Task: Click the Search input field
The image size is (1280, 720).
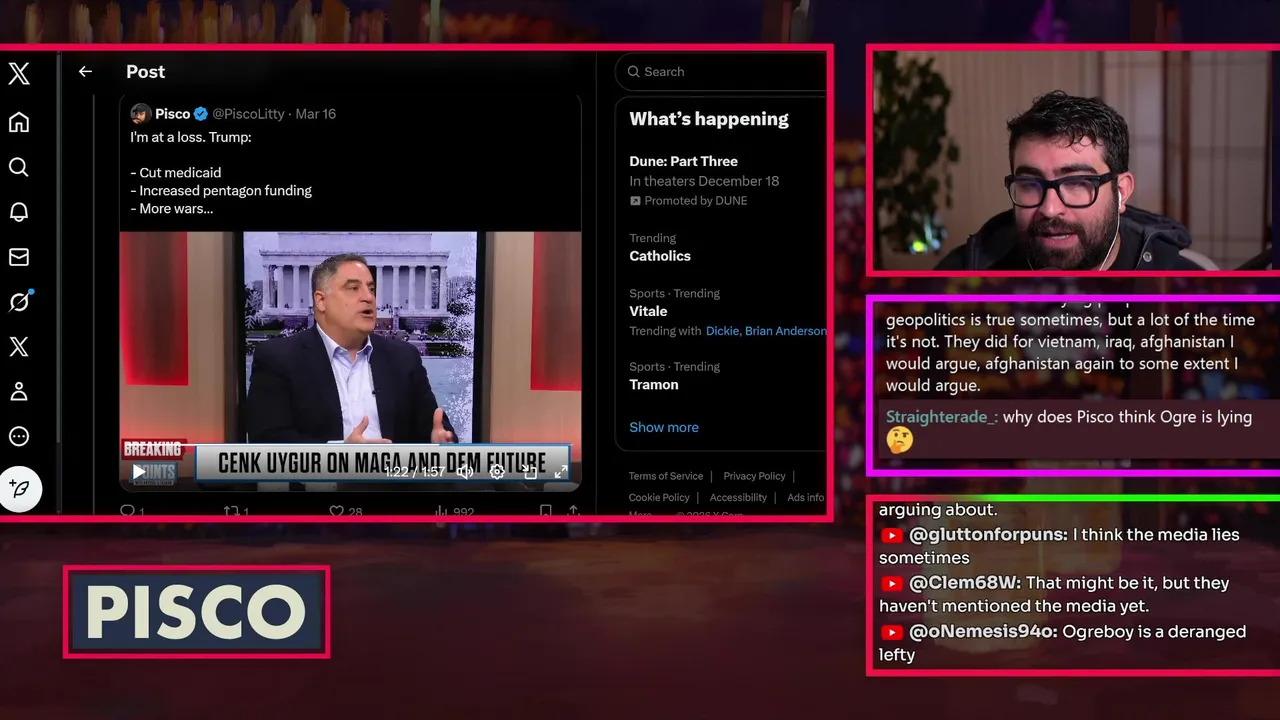Action: click(721, 72)
